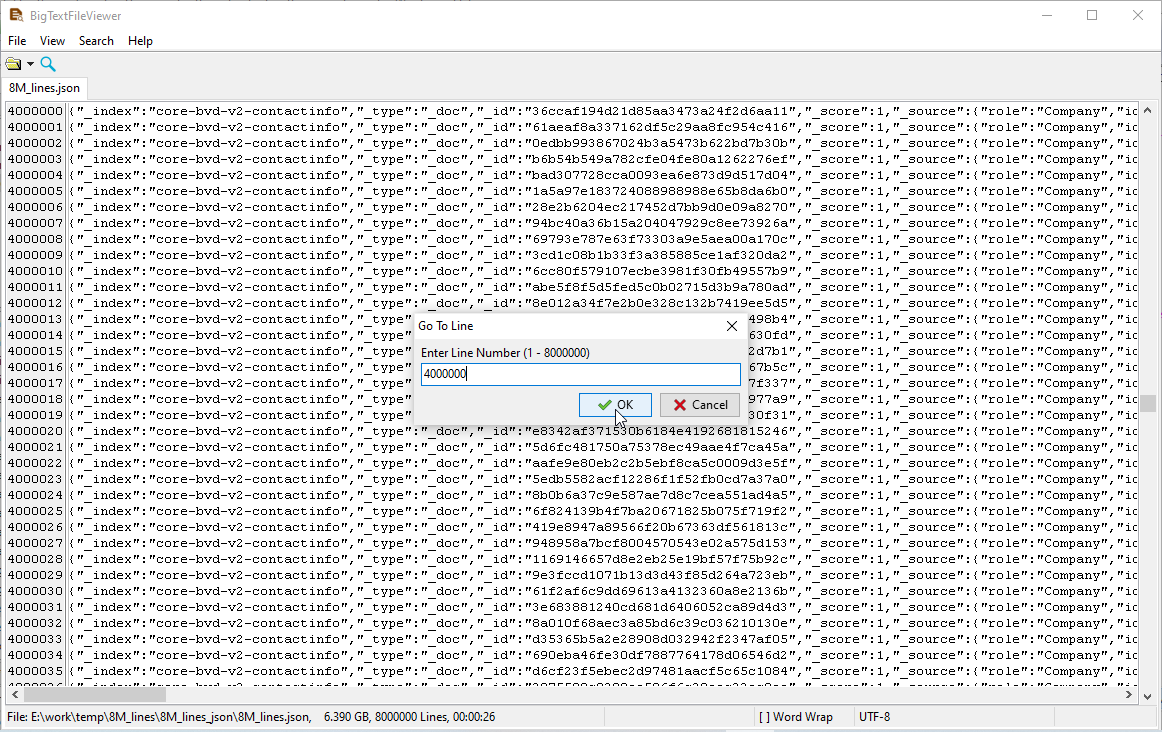Toggle the Word Wrap checkbox in status bar
This screenshot has height=732, width=1162.
[795, 716]
